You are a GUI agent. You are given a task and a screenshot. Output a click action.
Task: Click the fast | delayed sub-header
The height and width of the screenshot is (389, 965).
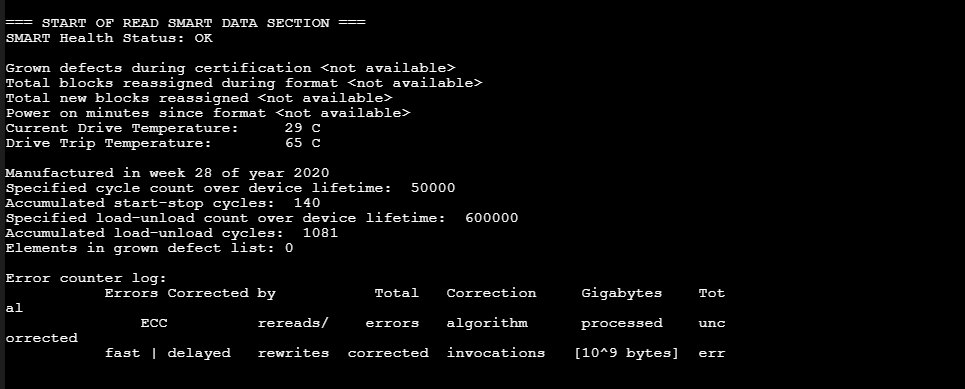167,353
